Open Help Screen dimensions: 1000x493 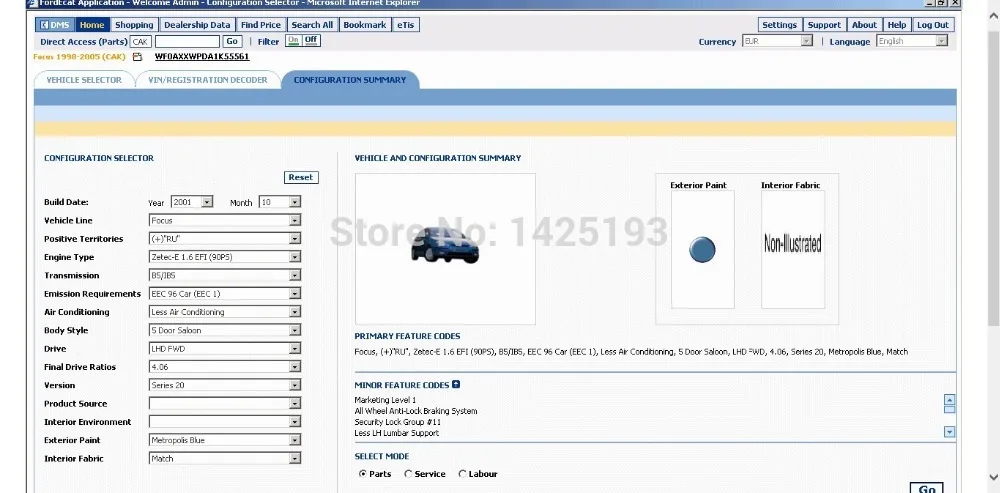897,25
